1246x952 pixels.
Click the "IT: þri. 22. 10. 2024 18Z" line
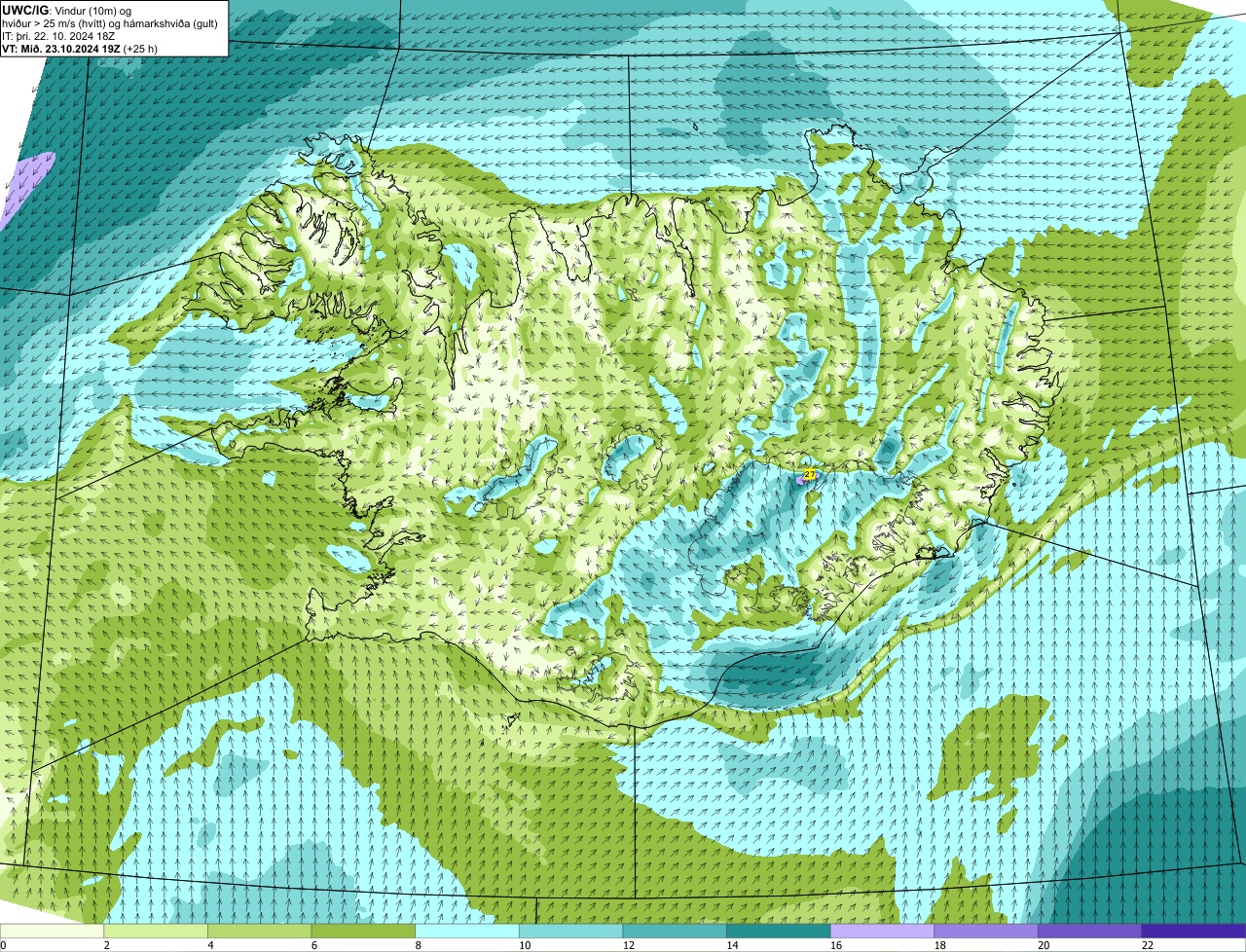(58, 37)
